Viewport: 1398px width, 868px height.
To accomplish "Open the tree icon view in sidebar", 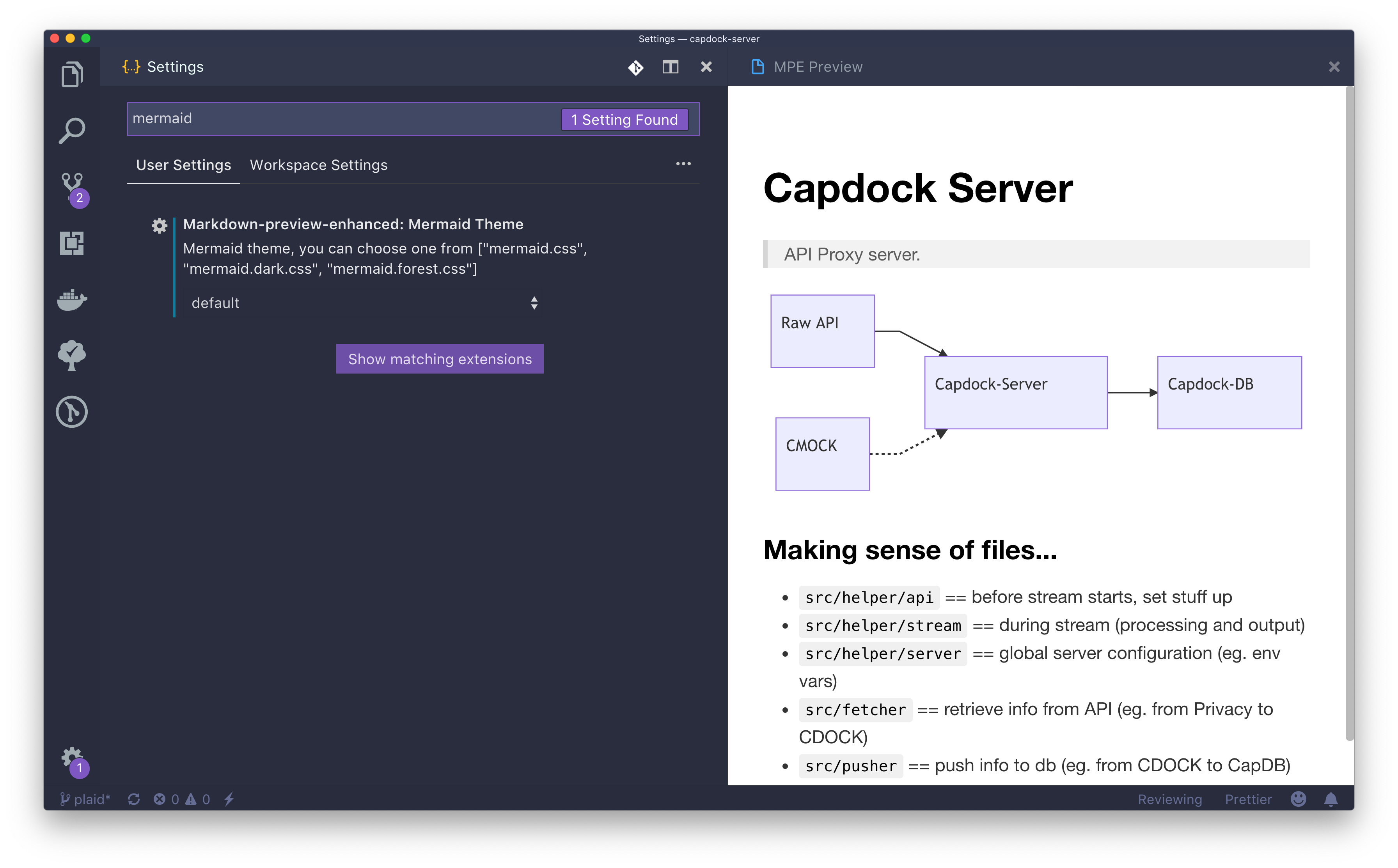I will click(x=72, y=355).
